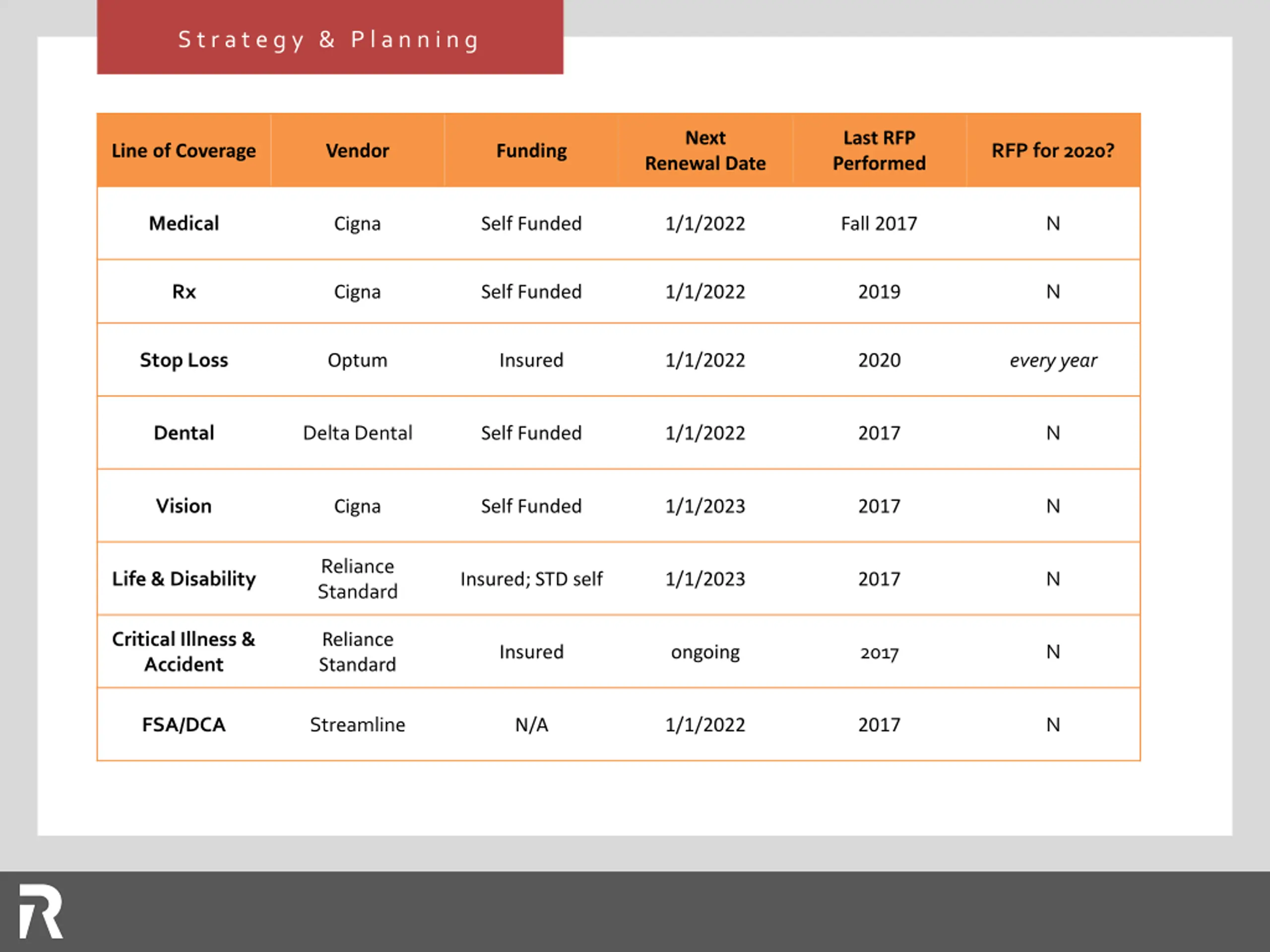Click the Next Renewal Date header
The width and height of the screenshot is (1270, 952).
pyautogui.click(x=705, y=150)
